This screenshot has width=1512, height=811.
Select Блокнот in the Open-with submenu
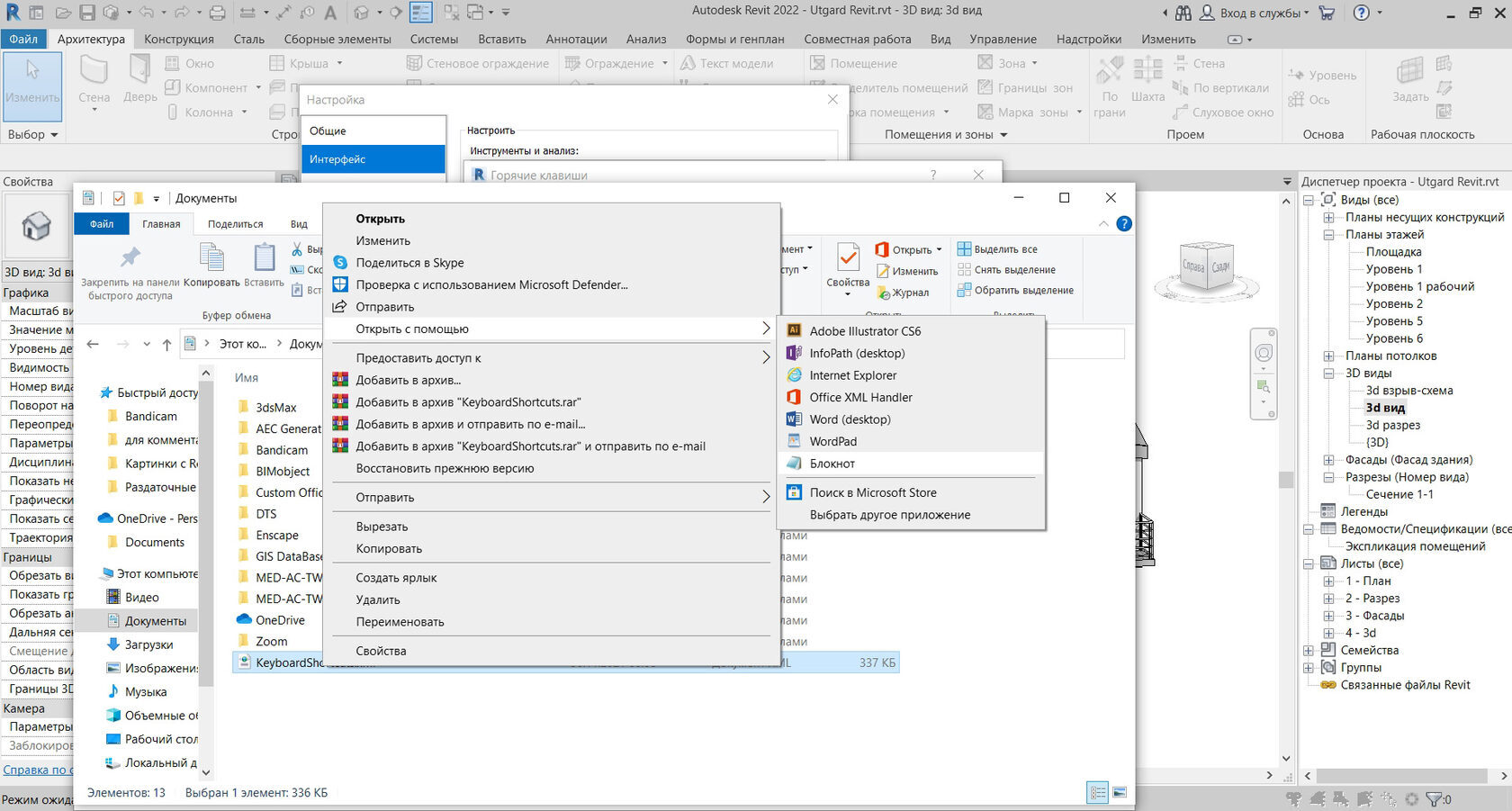click(832, 464)
